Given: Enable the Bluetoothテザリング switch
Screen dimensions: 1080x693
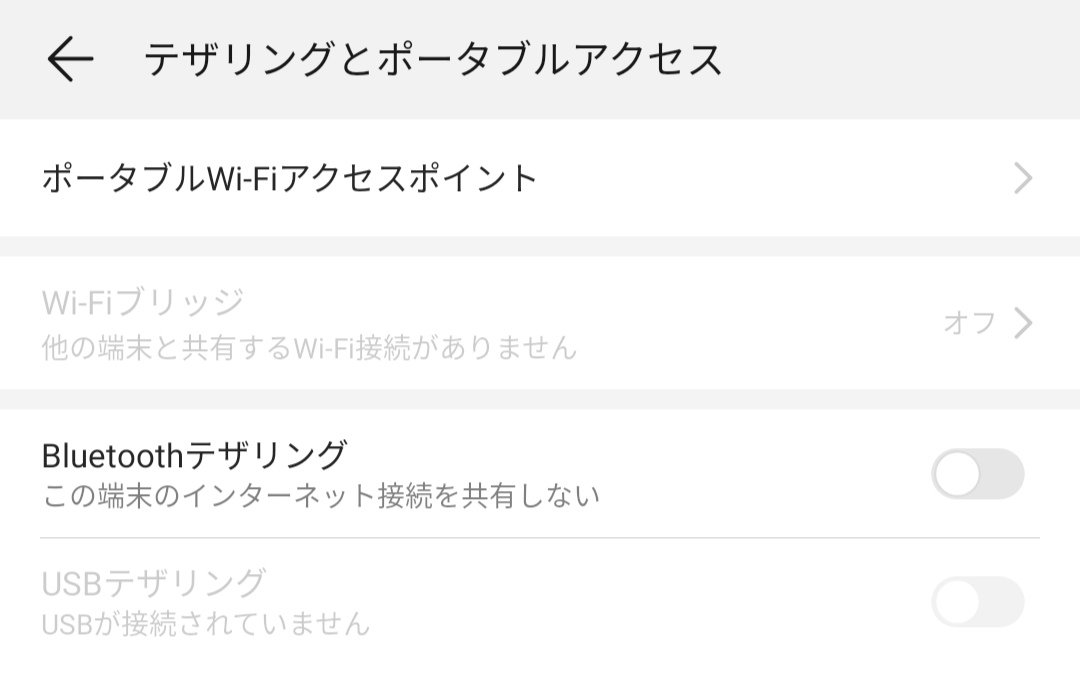Looking at the screenshot, I should pos(978,474).
